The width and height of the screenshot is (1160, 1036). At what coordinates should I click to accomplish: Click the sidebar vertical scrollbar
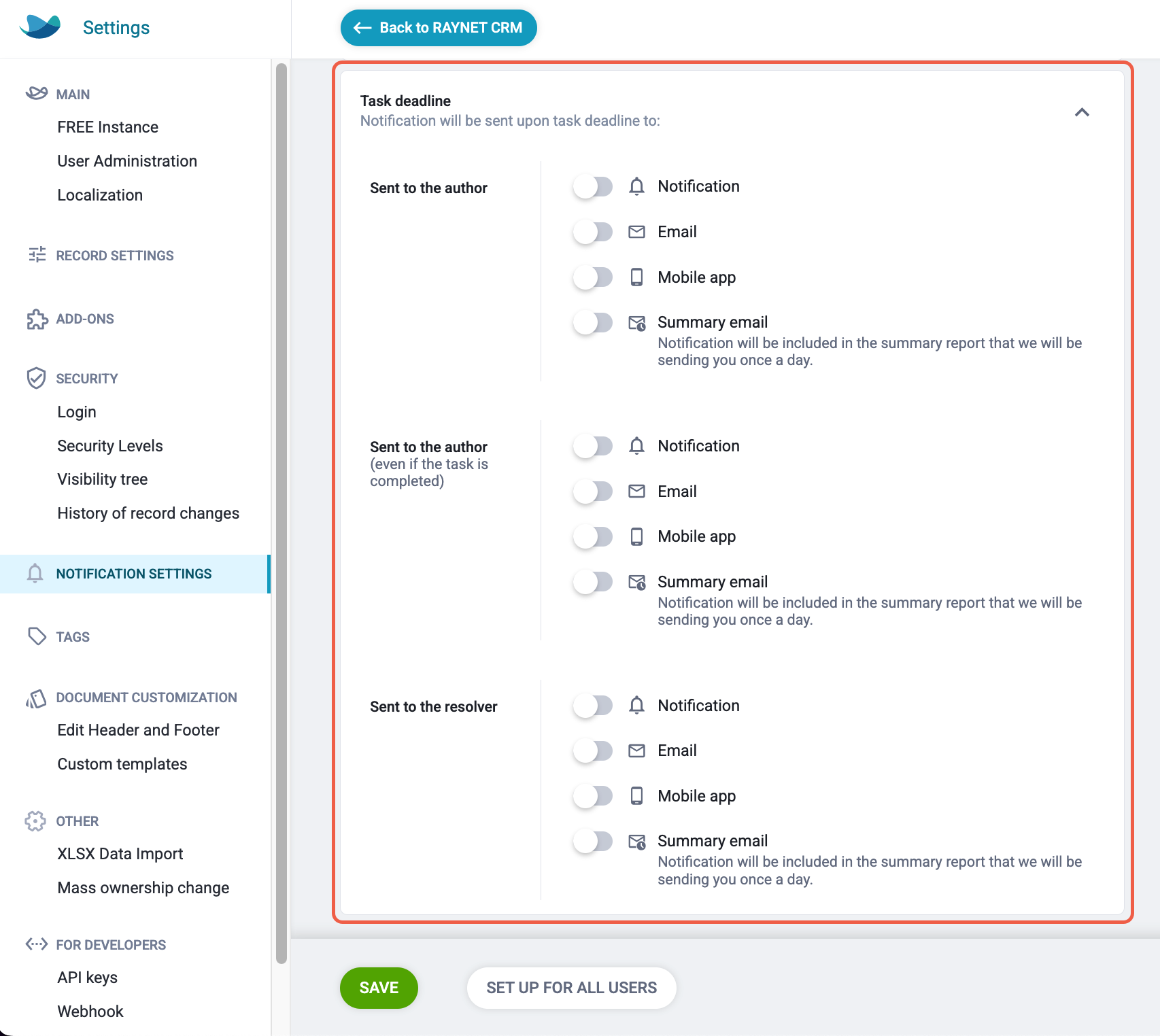click(x=282, y=513)
